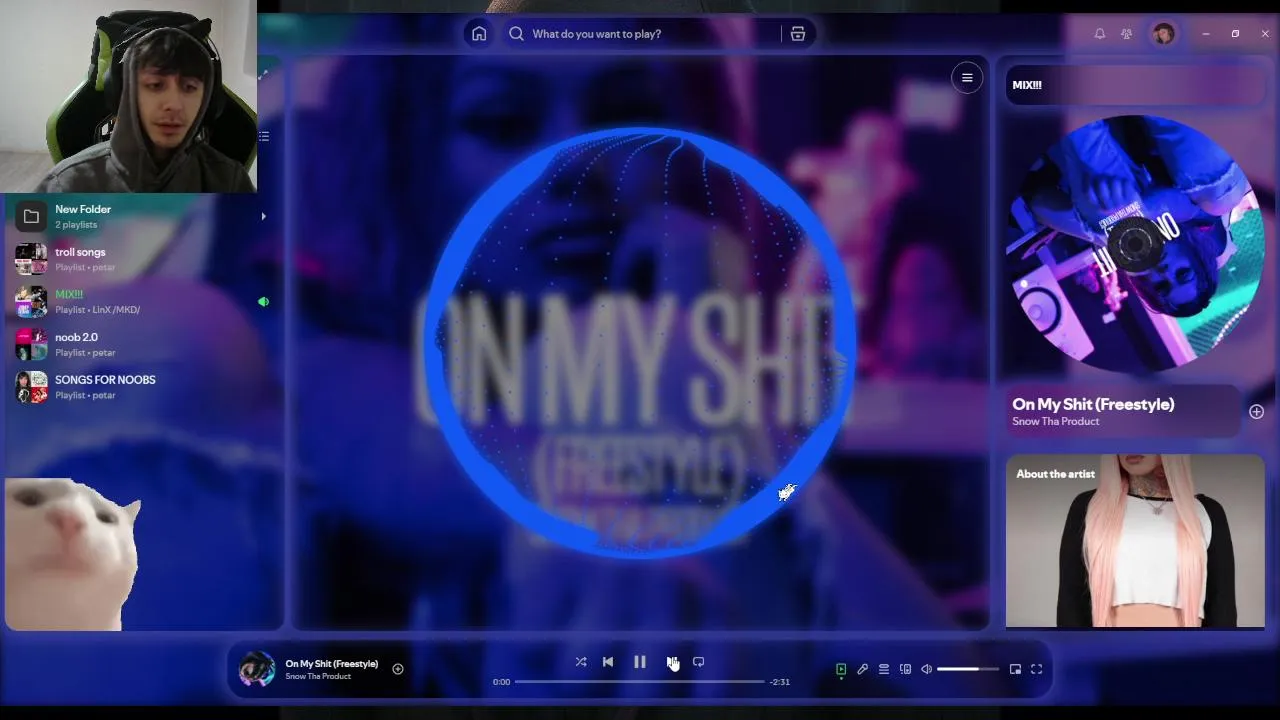This screenshot has height=720, width=1280.
Task: Click the SONGS FOR NOOBS cover thumbnail
Action: coord(31,387)
